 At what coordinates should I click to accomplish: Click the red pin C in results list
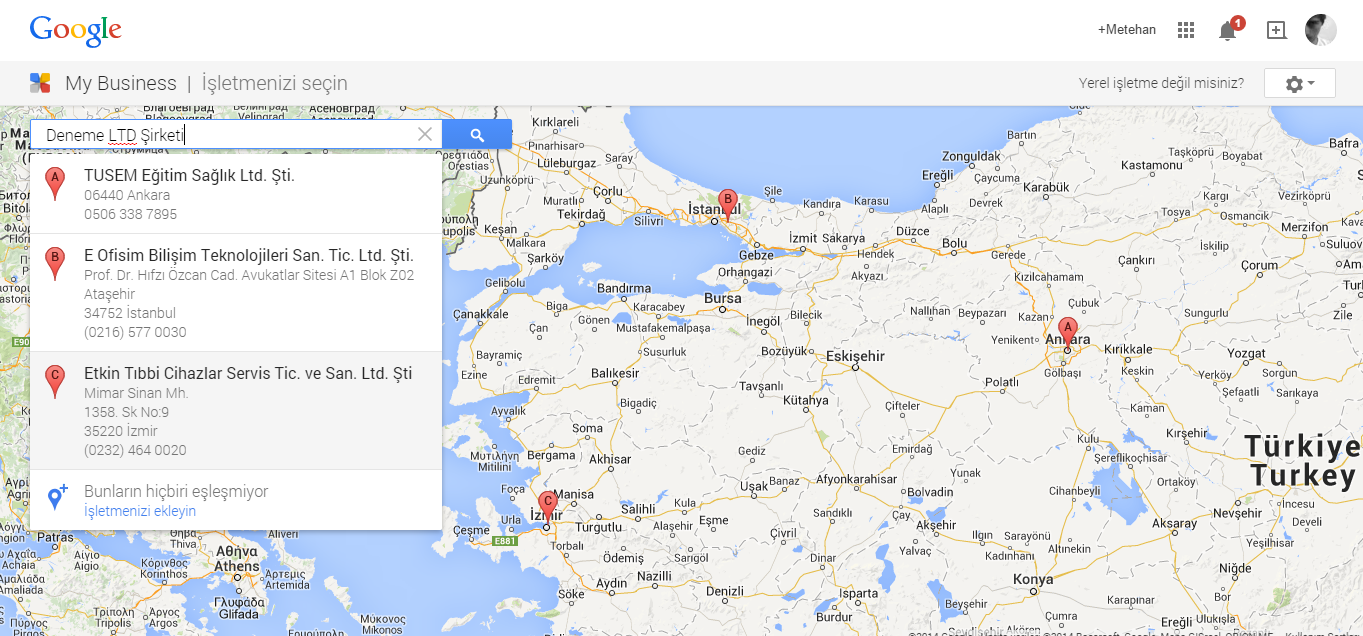[x=55, y=382]
